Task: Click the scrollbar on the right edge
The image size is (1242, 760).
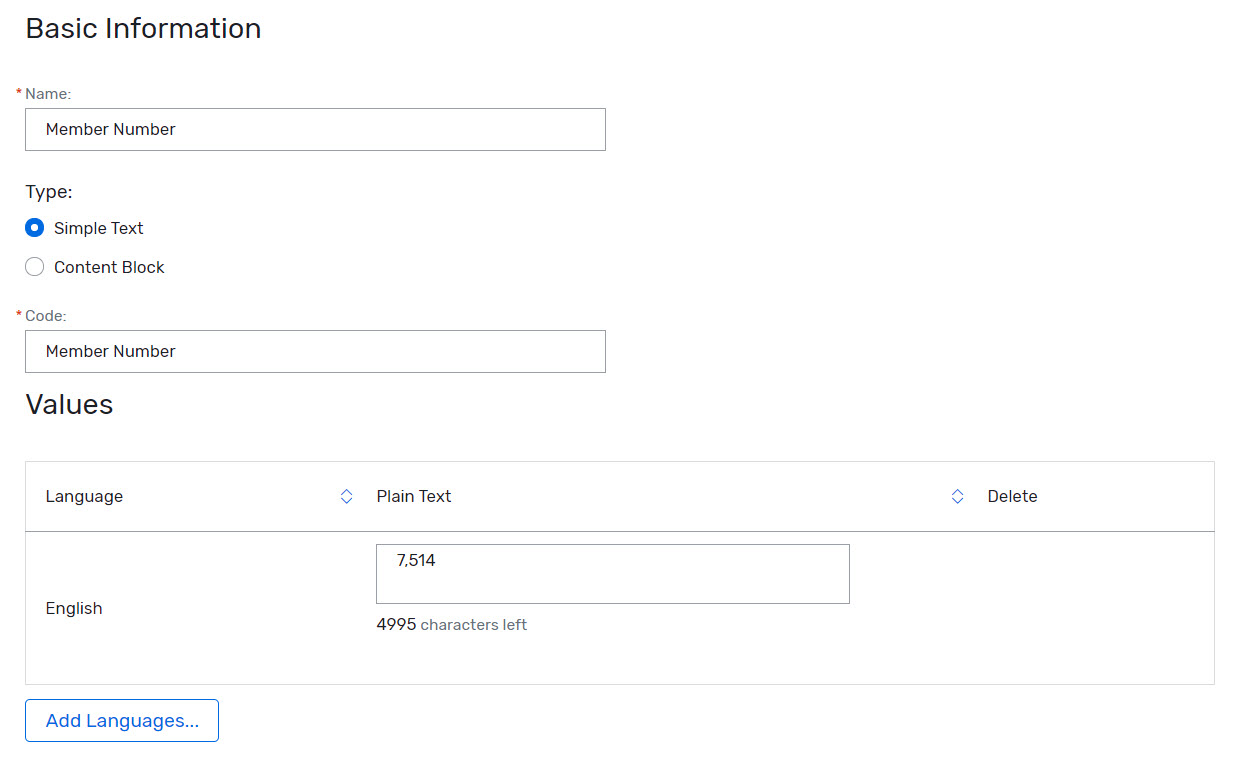Action: (x=1237, y=380)
